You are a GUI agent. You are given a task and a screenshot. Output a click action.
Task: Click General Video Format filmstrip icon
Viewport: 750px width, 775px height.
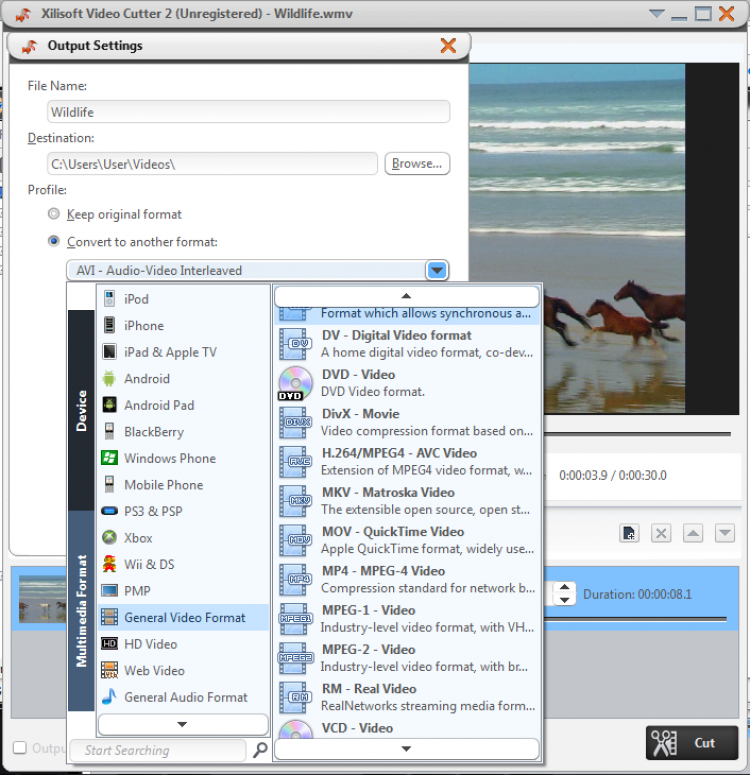click(x=109, y=617)
